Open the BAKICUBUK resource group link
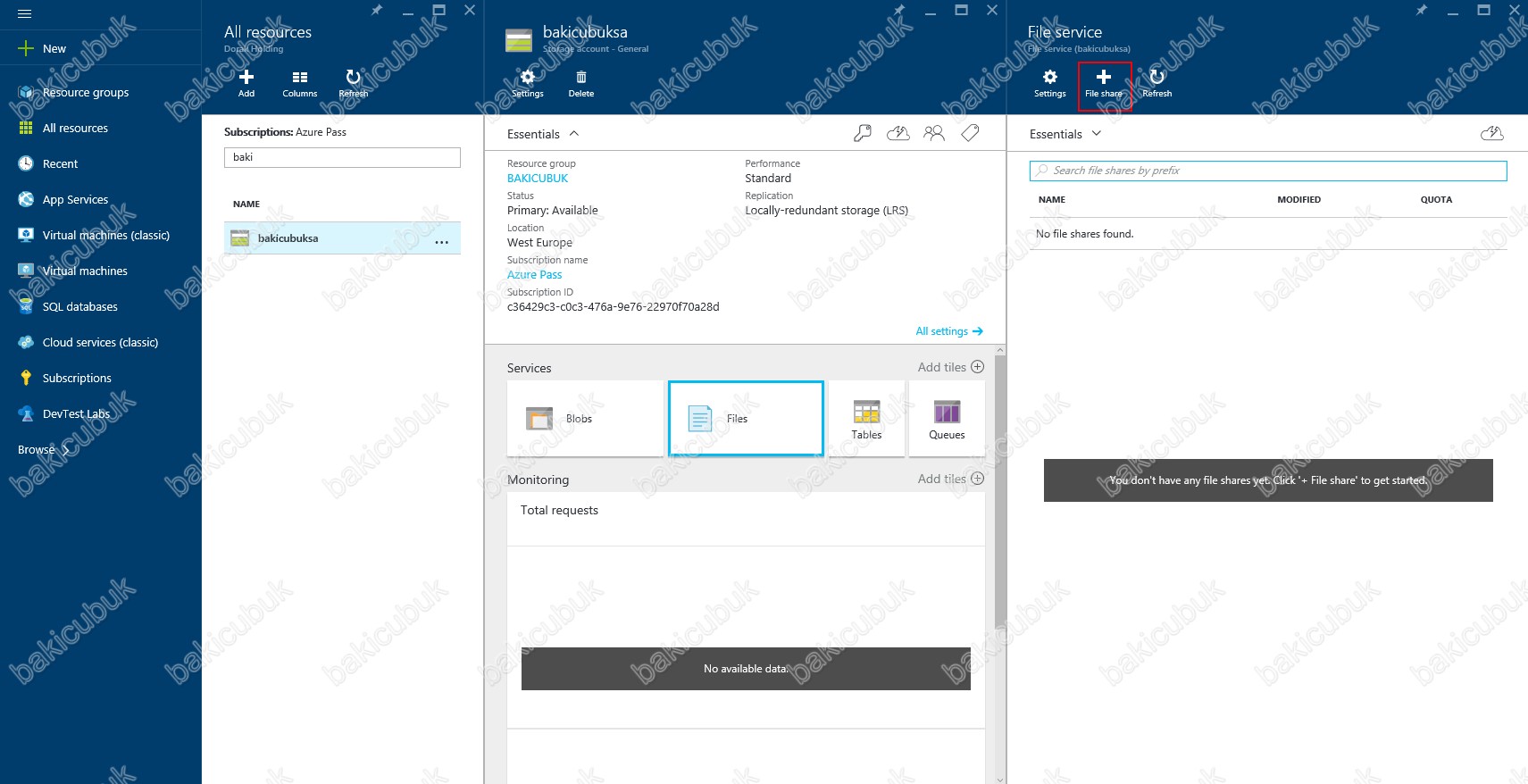This screenshot has width=1528, height=784. click(x=538, y=179)
